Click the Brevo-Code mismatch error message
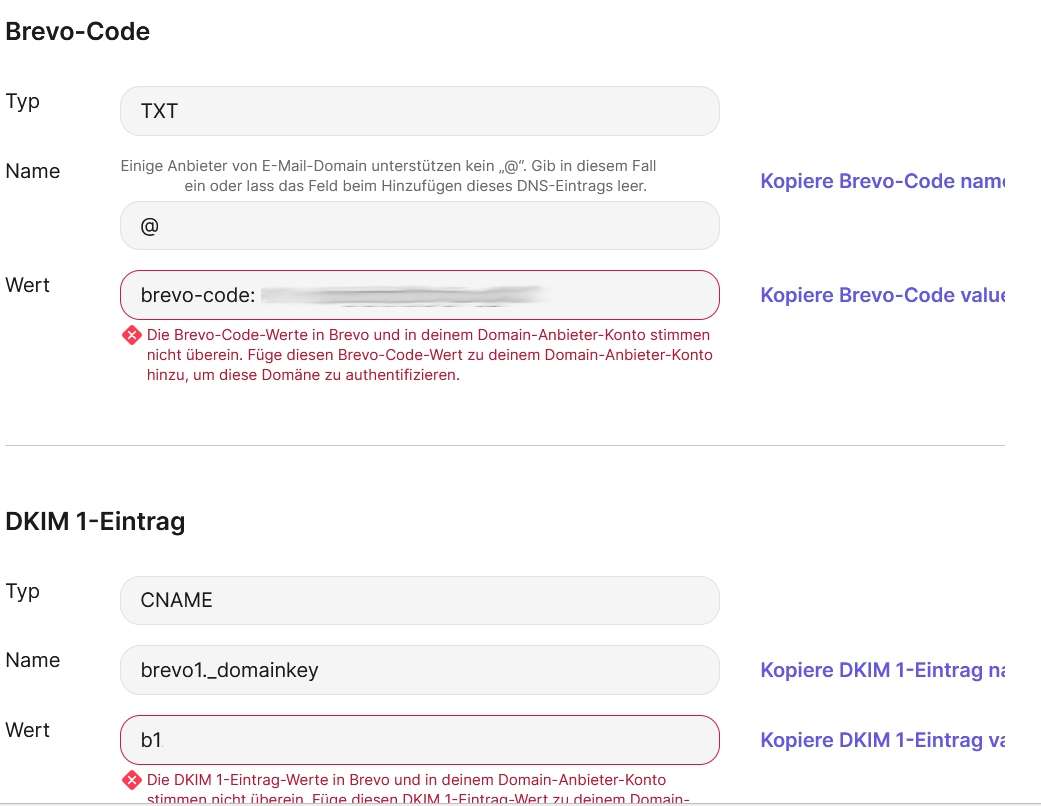The width and height of the screenshot is (1041, 806). (430, 355)
